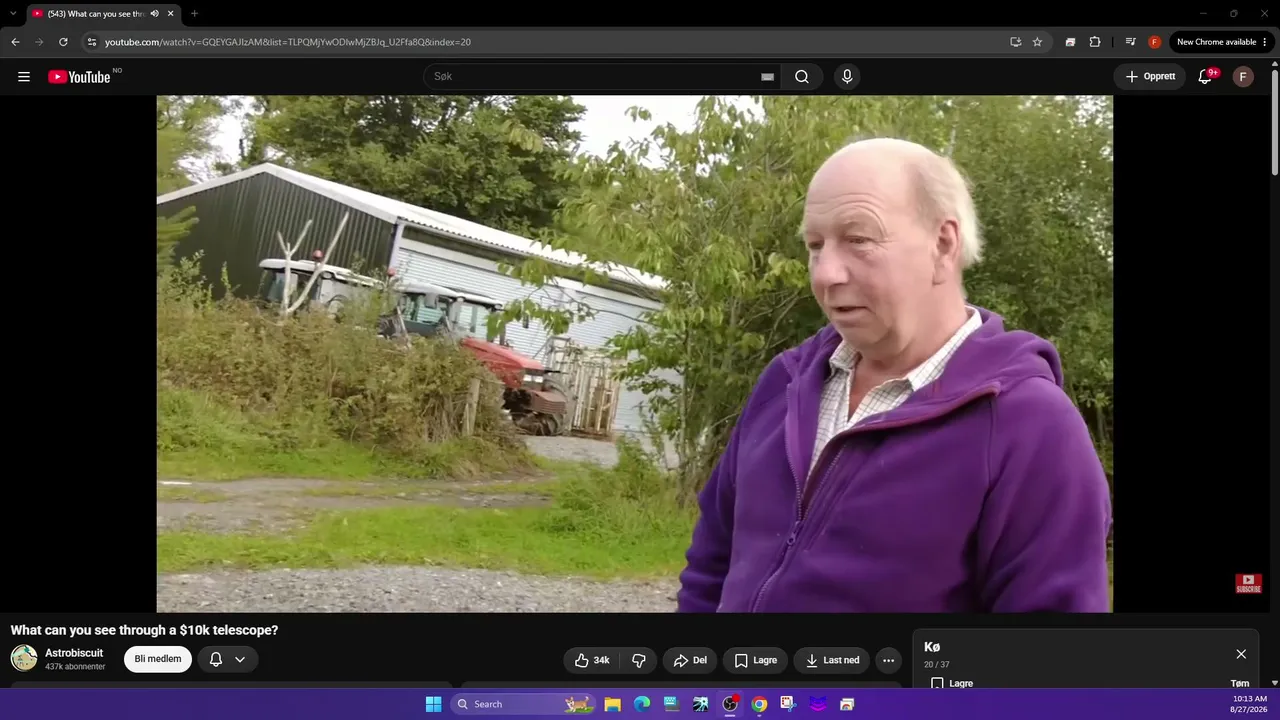Image resolution: width=1280 pixels, height=720 pixels.
Task: Bookmark this page with the star
Action: 1037,42
